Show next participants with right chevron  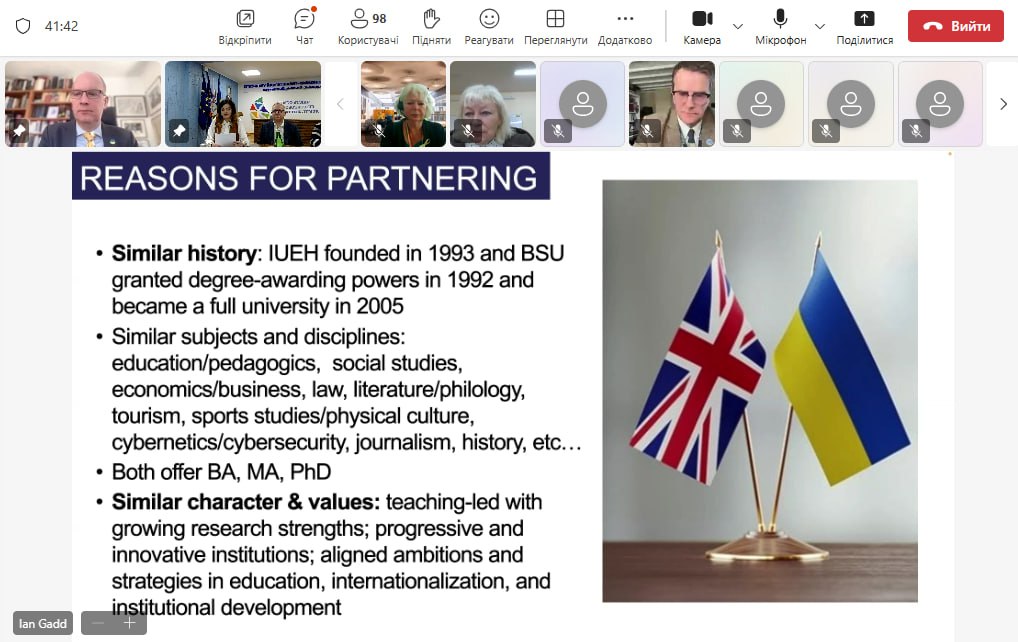(x=1003, y=104)
